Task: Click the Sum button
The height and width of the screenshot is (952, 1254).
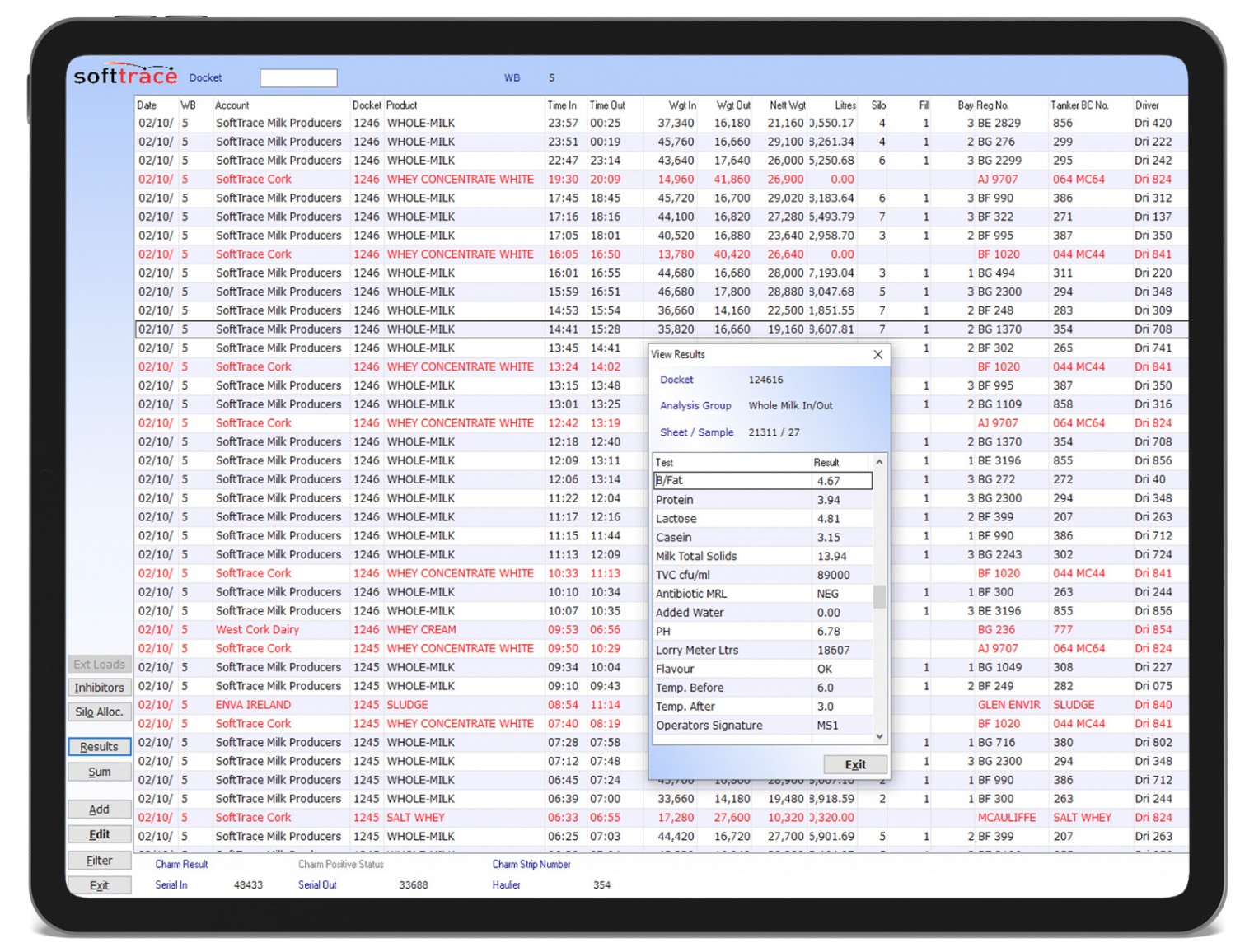Action: point(98,772)
